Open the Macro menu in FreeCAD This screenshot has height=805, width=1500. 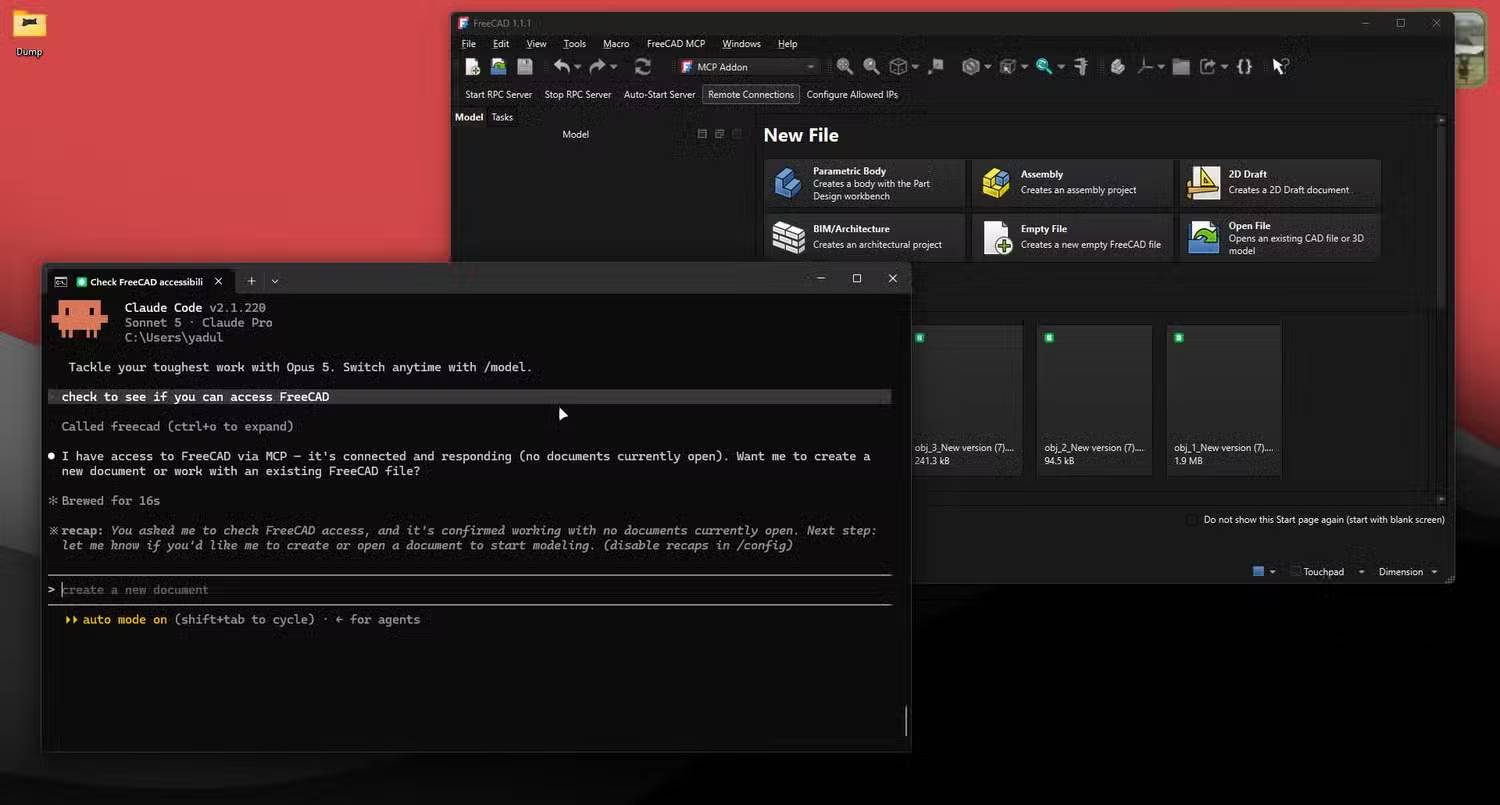(616, 44)
